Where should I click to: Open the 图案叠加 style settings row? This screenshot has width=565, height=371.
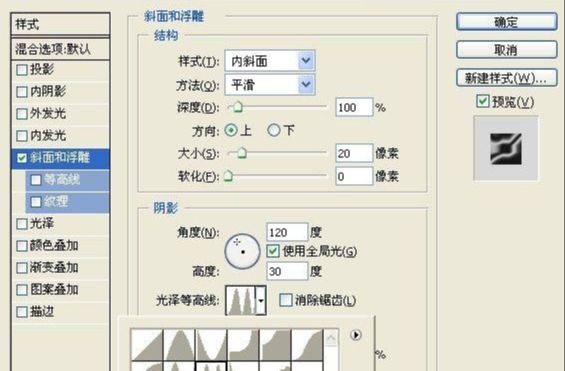(x=61, y=290)
